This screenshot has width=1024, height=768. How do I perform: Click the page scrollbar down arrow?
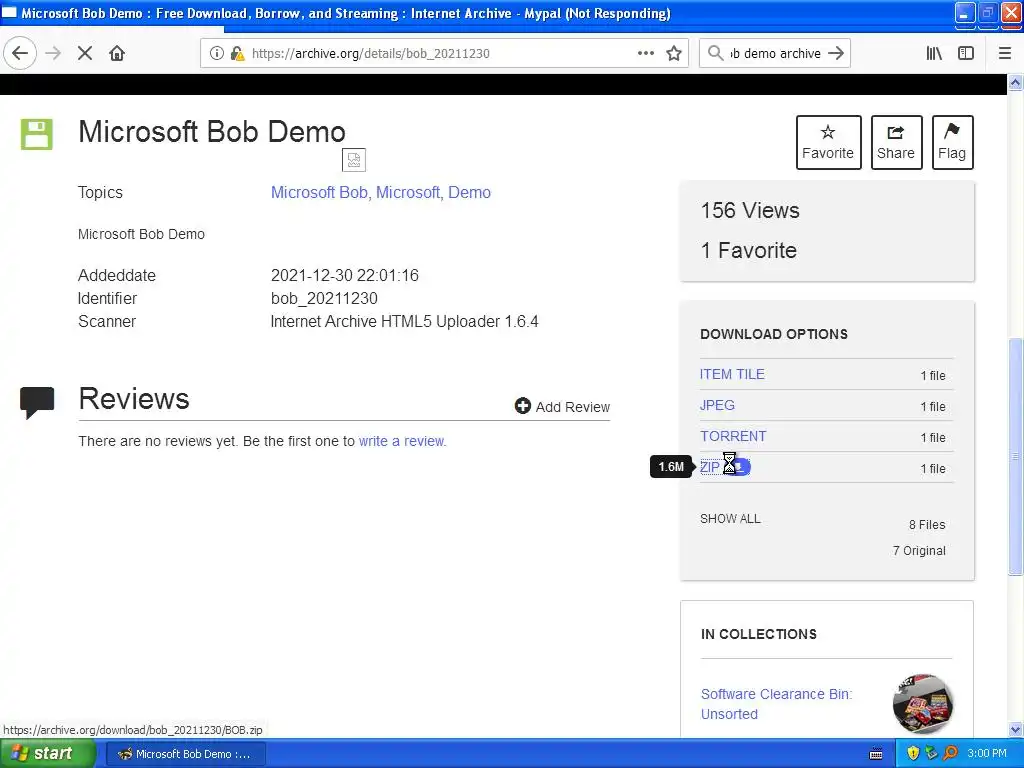(1016, 729)
